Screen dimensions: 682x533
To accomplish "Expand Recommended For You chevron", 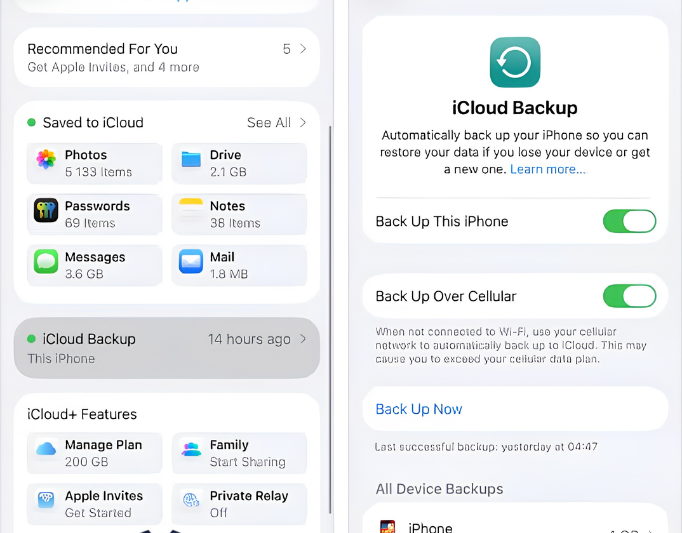I will coord(303,49).
